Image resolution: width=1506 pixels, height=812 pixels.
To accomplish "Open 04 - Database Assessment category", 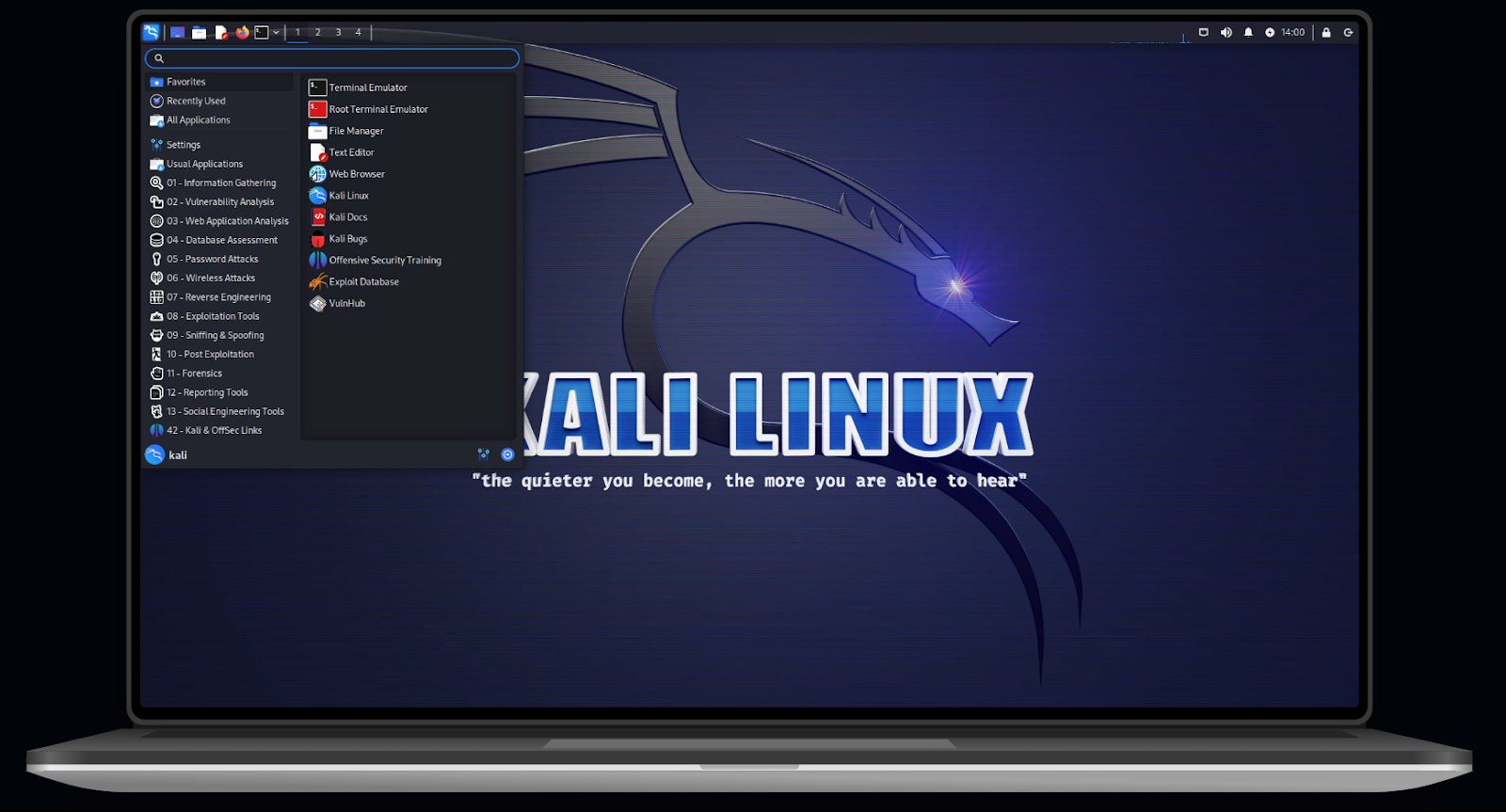I will 220,240.
